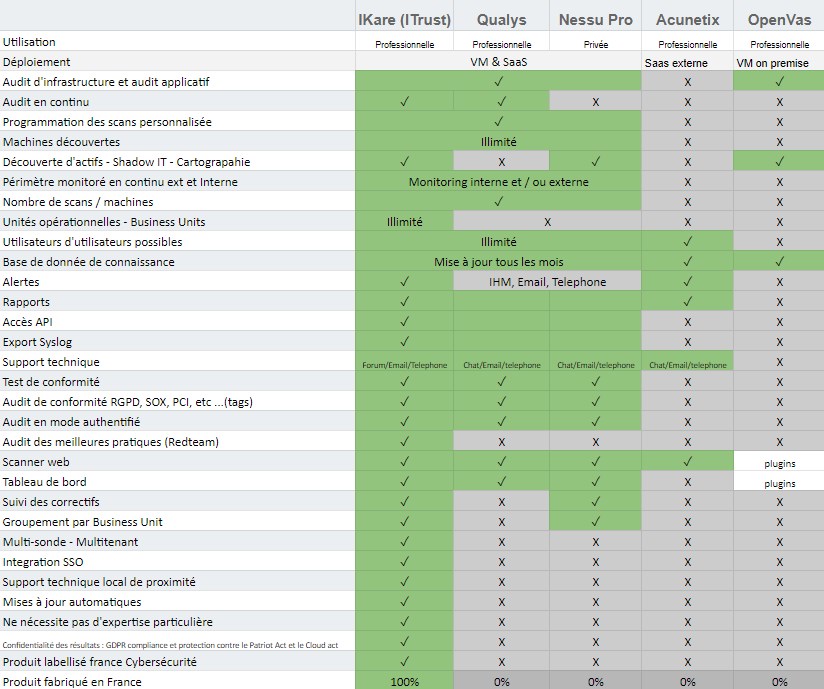This screenshot has width=824, height=689.
Task: Click the 'Integration SSO' row label
Action: pos(43,562)
